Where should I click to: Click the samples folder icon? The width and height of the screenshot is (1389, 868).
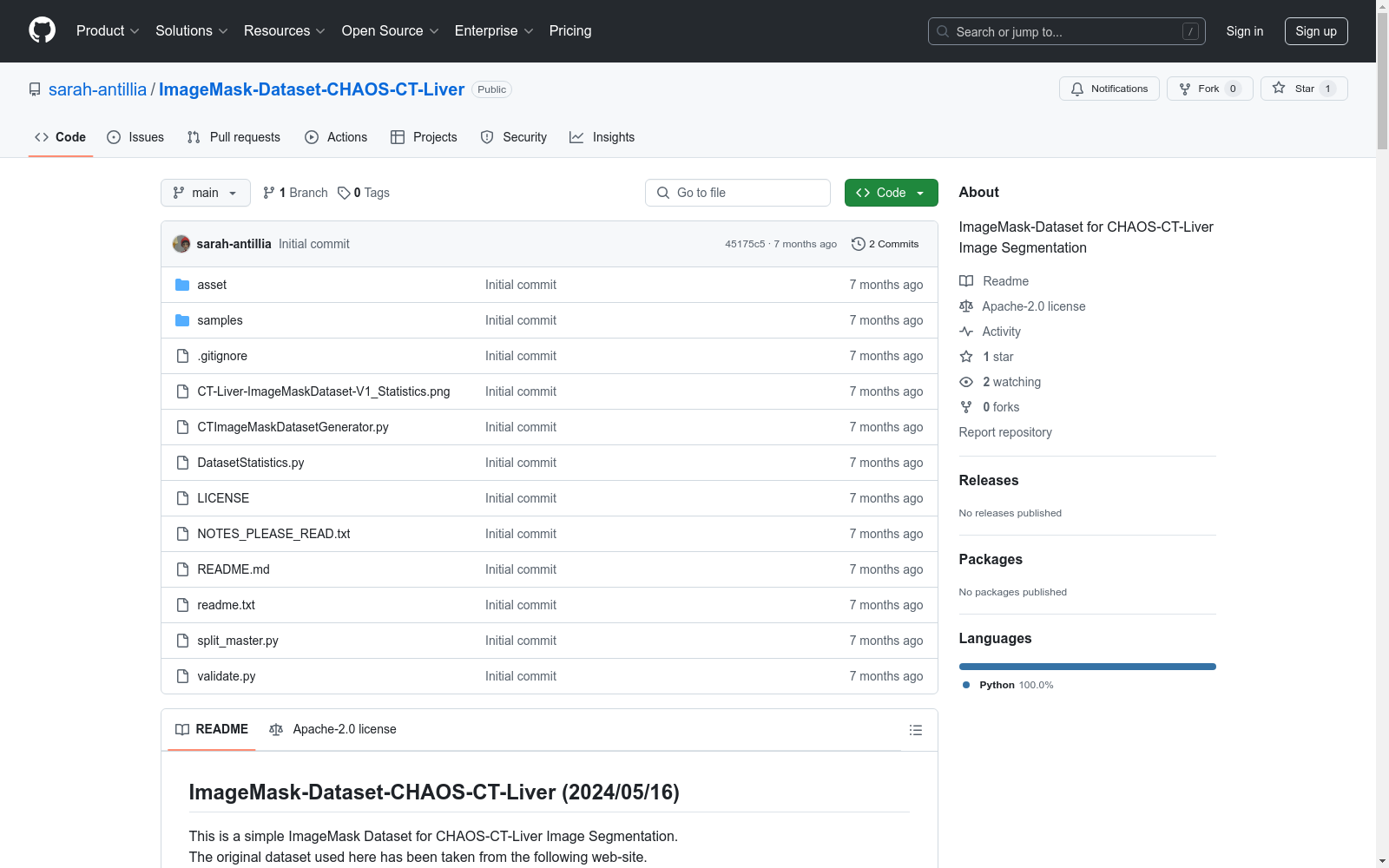click(x=182, y=320)
